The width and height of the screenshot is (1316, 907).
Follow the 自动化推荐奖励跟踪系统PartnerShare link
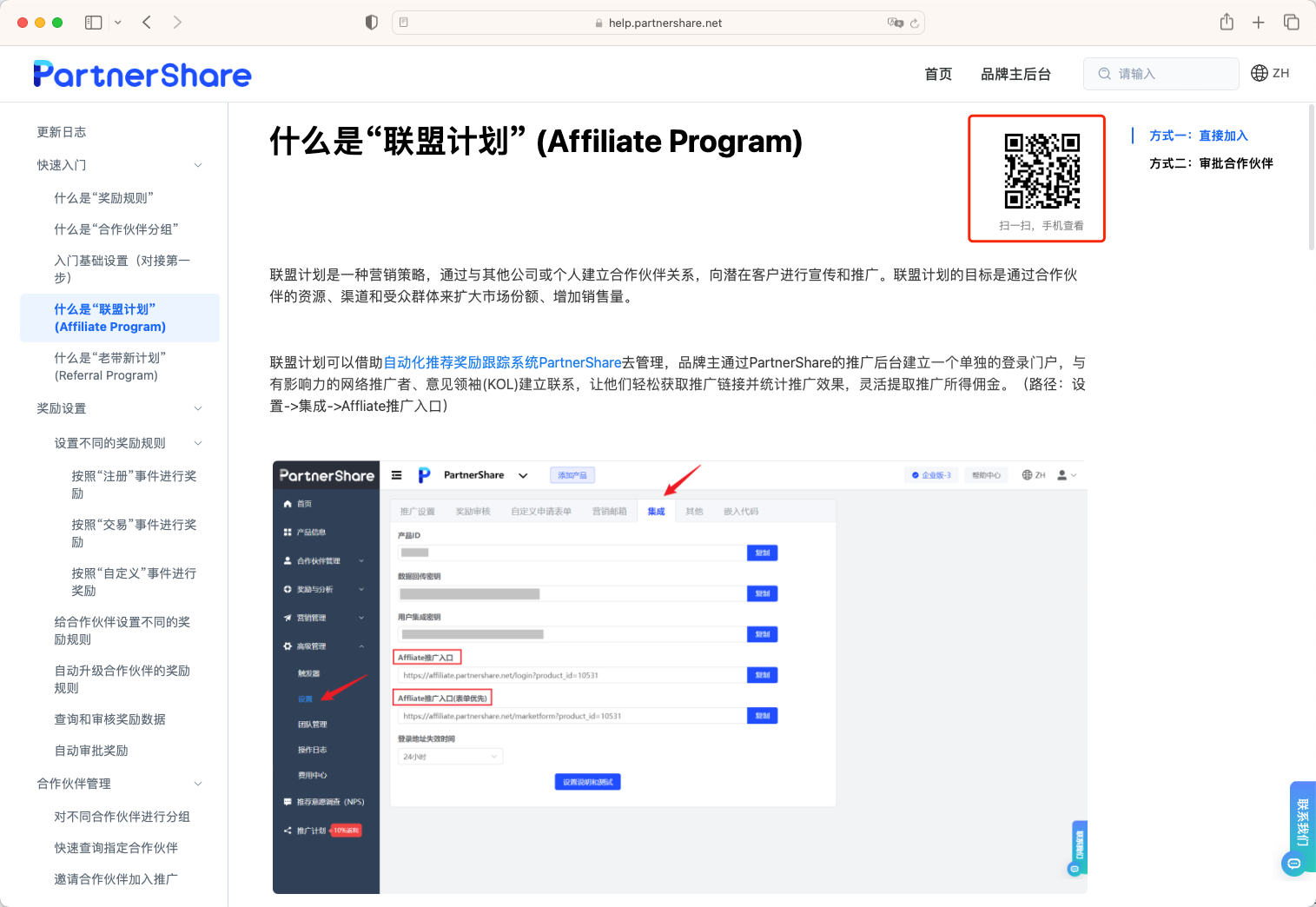tap(503, 362)
